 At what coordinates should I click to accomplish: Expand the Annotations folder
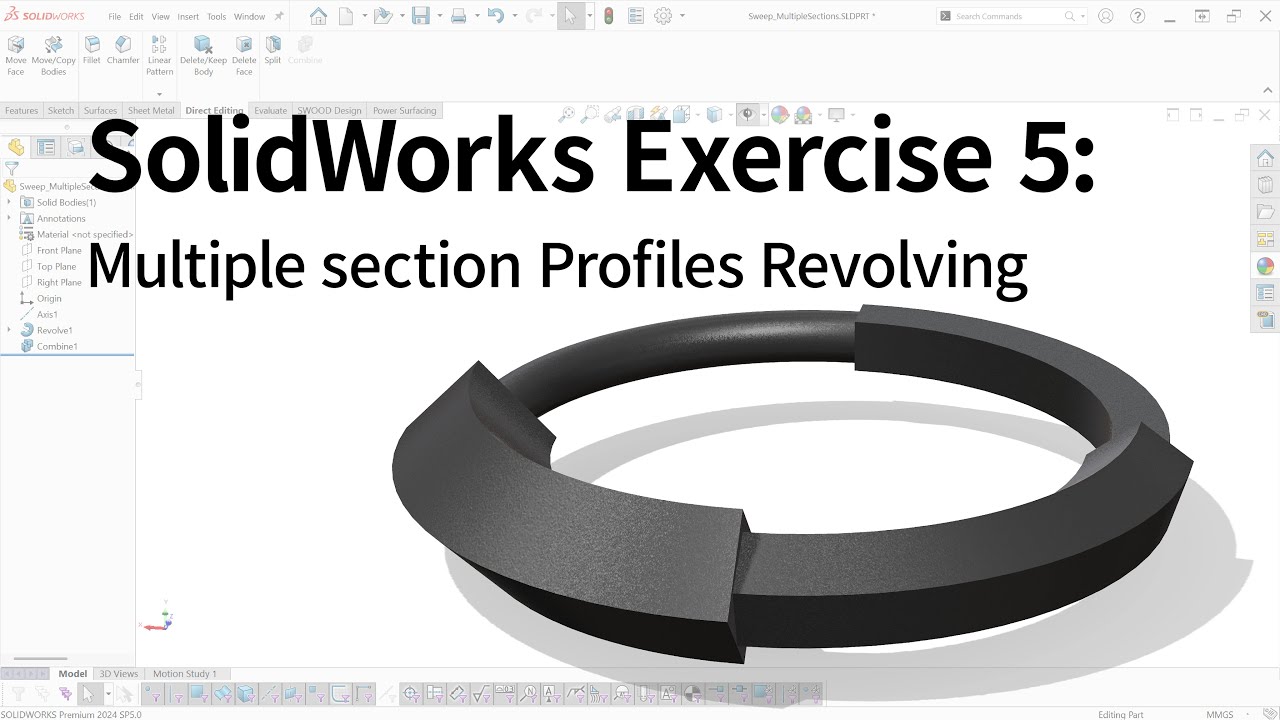[x=9, y=218]
